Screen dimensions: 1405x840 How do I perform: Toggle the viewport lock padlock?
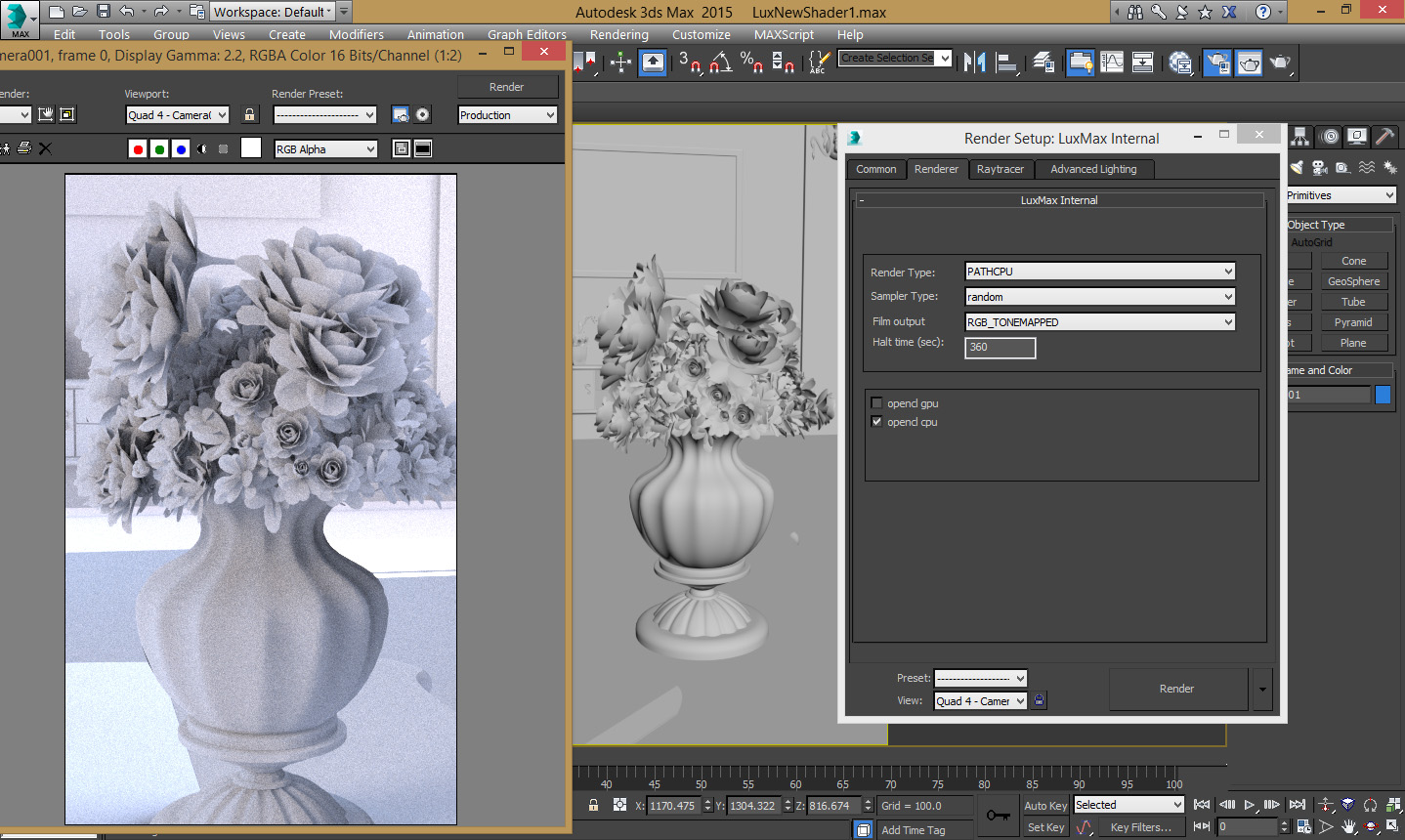coord(250,115)
